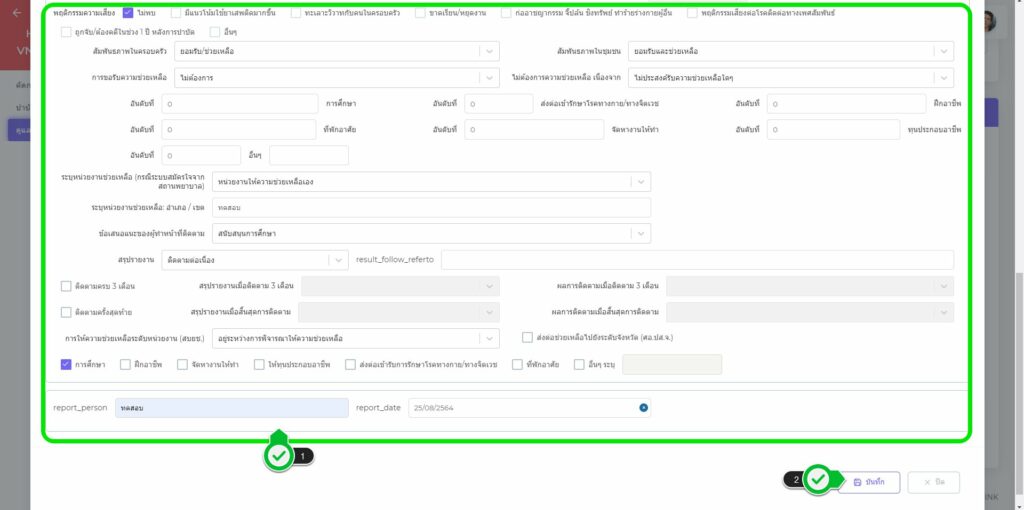
Task: Enable the ติดตามครบ 3 เดือน checkbox
Action: pyautogui.click(x=66, y=286)
